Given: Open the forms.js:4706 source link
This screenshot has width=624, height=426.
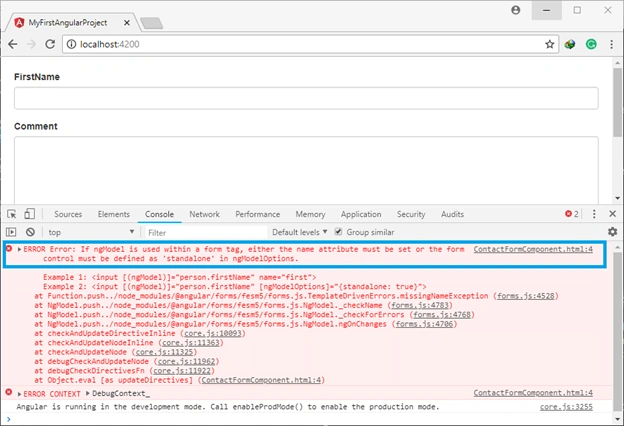Looking at the screenshot, I should coord(424,324).
